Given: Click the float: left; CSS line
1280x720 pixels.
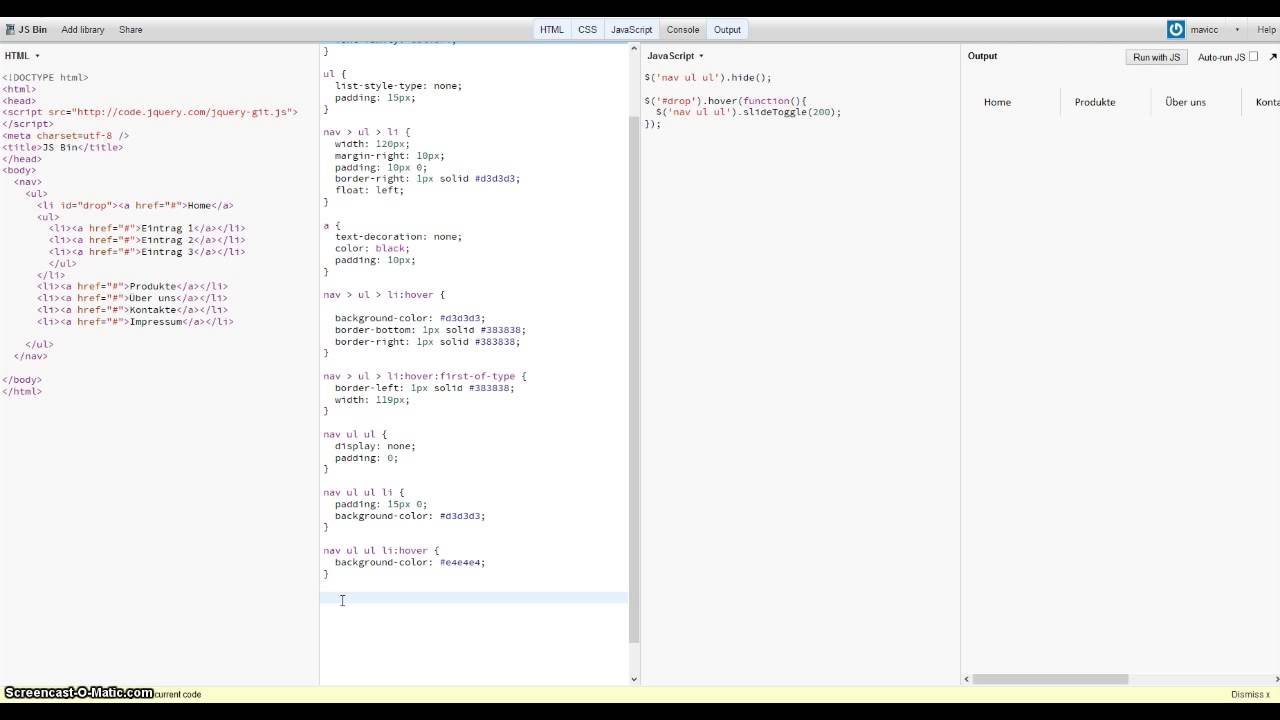Looking at the screenshot, I should [369, 190].
